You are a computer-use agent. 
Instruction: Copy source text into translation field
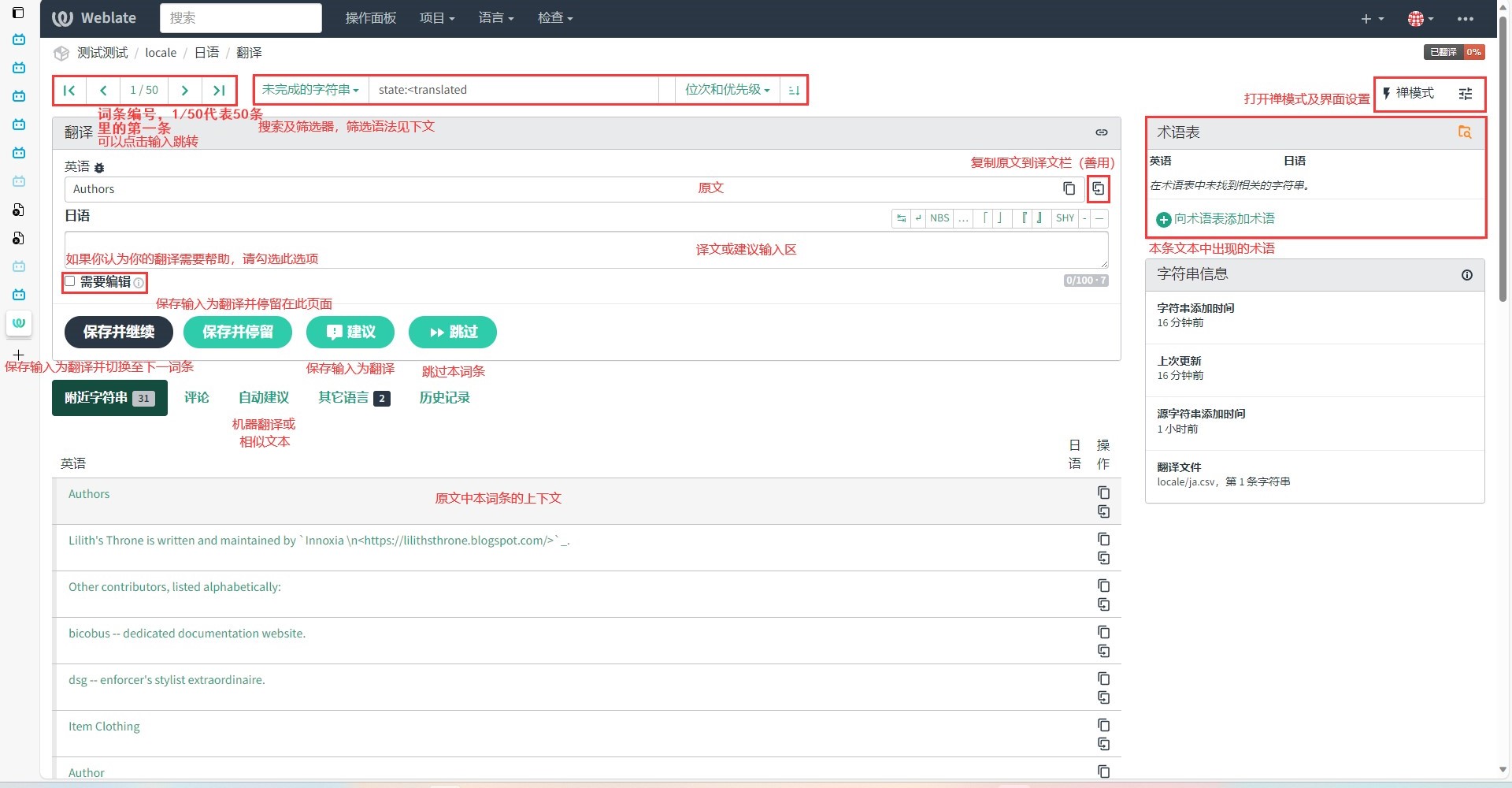pos(1098,188)
